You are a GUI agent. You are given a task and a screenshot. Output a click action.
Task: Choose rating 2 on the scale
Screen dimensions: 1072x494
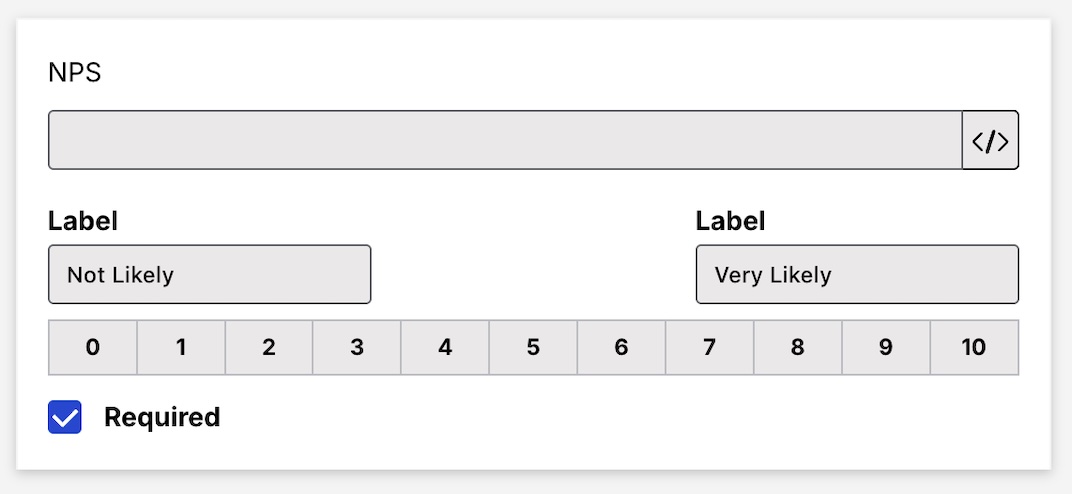click(x=269, y=348)
